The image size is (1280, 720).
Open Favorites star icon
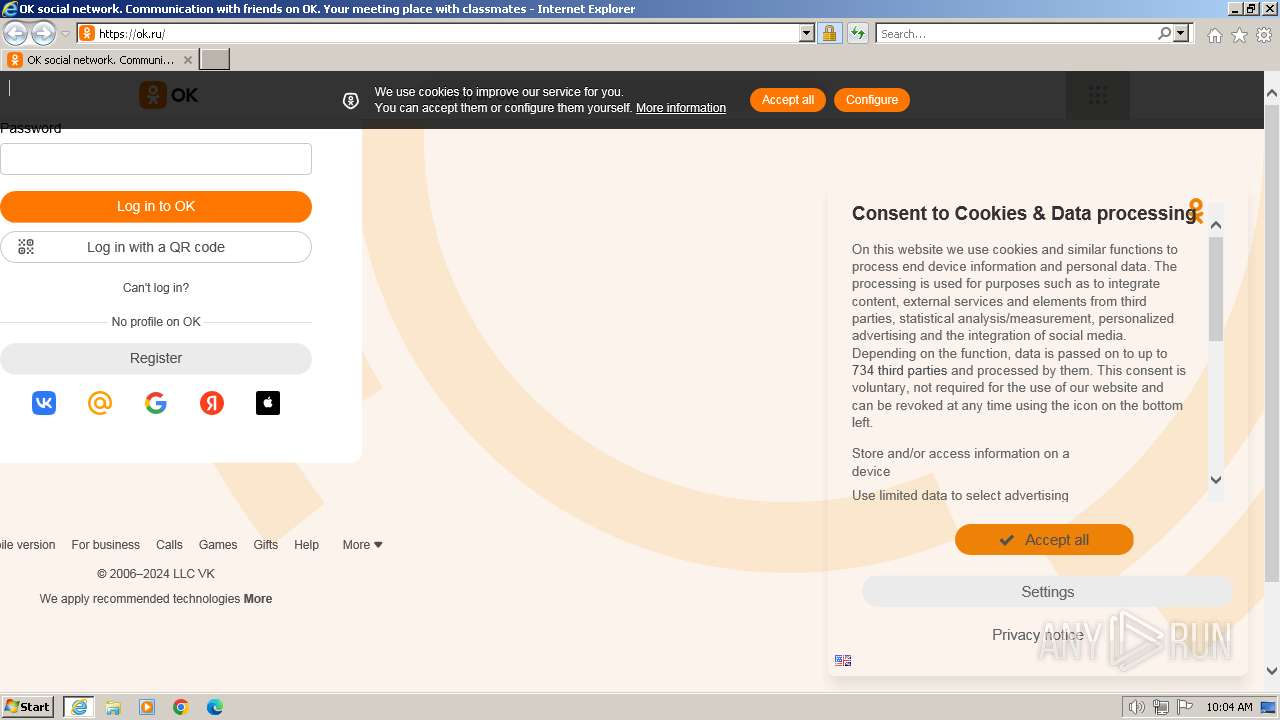pyautogui.click(x=1239, y=35)
